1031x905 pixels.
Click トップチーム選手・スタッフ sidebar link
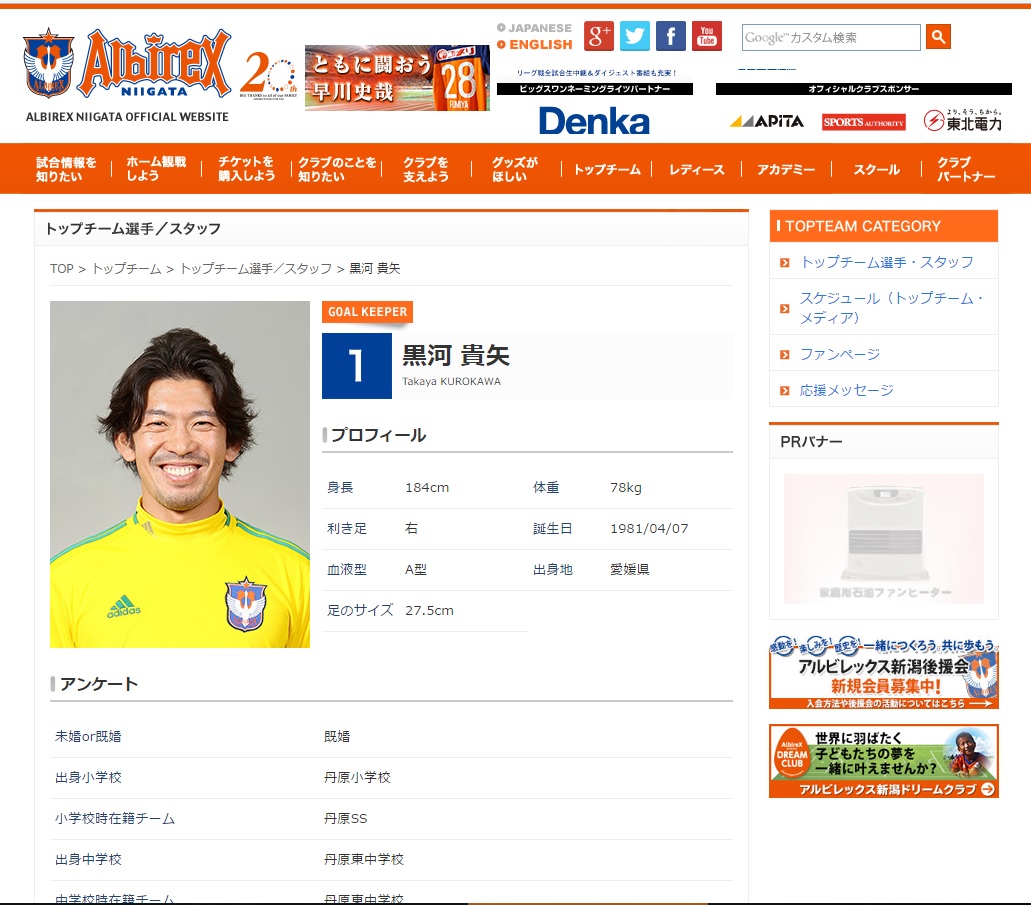pyautogui.click(x=886, y=262)
